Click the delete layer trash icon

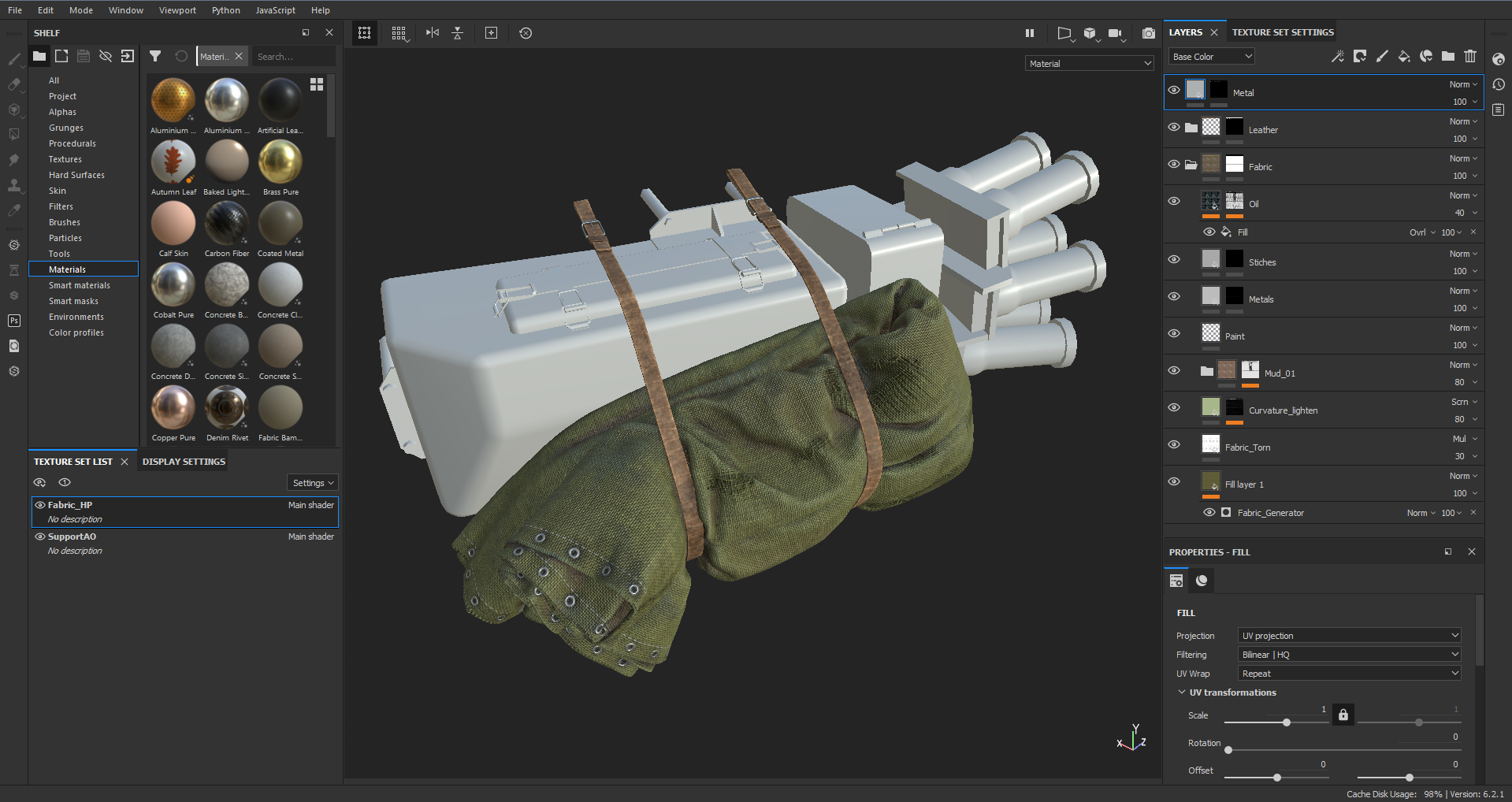[x=1470, y=56]
